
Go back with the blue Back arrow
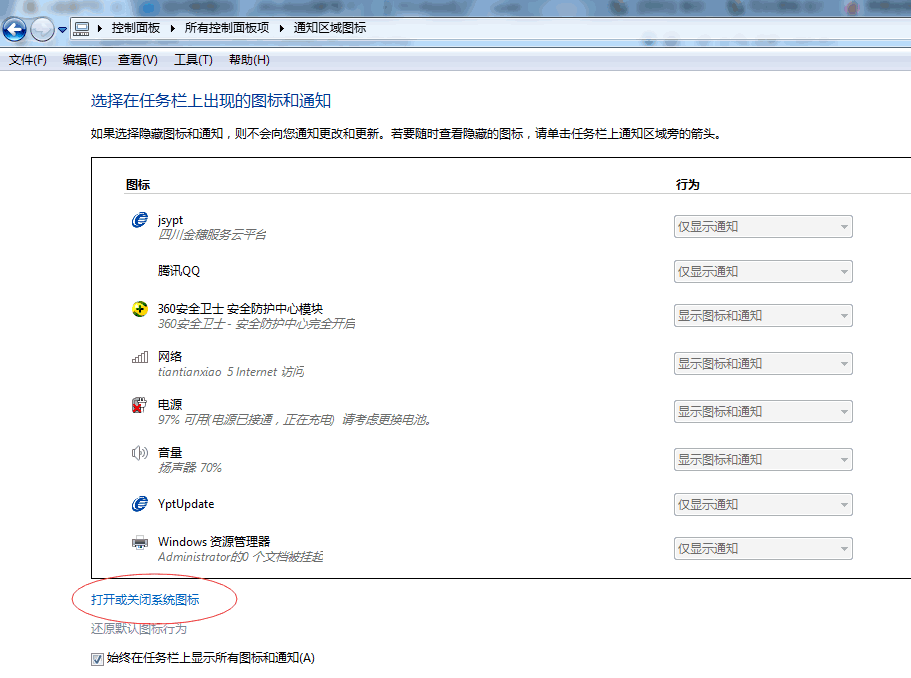14,29
